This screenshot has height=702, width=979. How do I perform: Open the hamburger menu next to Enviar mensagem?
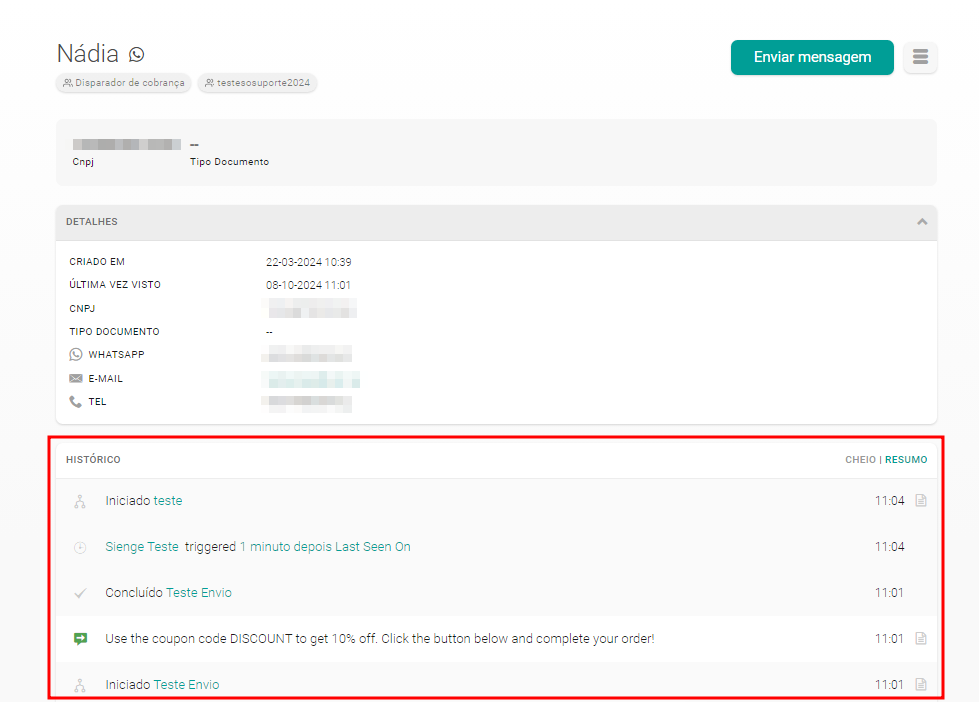[920, 57]
